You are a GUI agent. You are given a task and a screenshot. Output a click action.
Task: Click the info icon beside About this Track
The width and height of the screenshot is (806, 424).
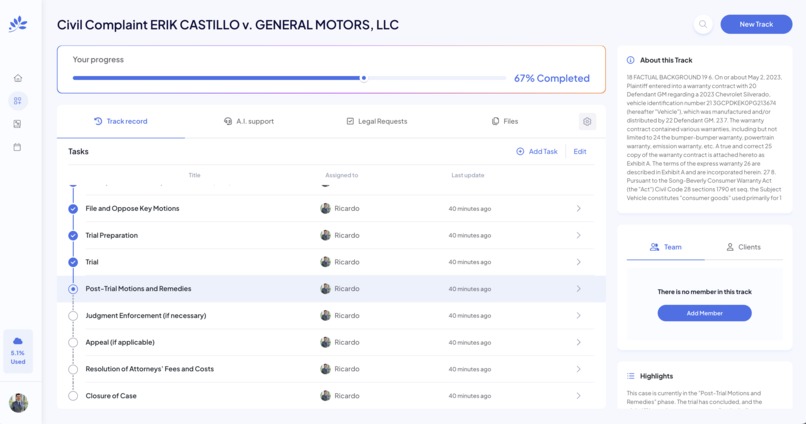pos(630,60)
